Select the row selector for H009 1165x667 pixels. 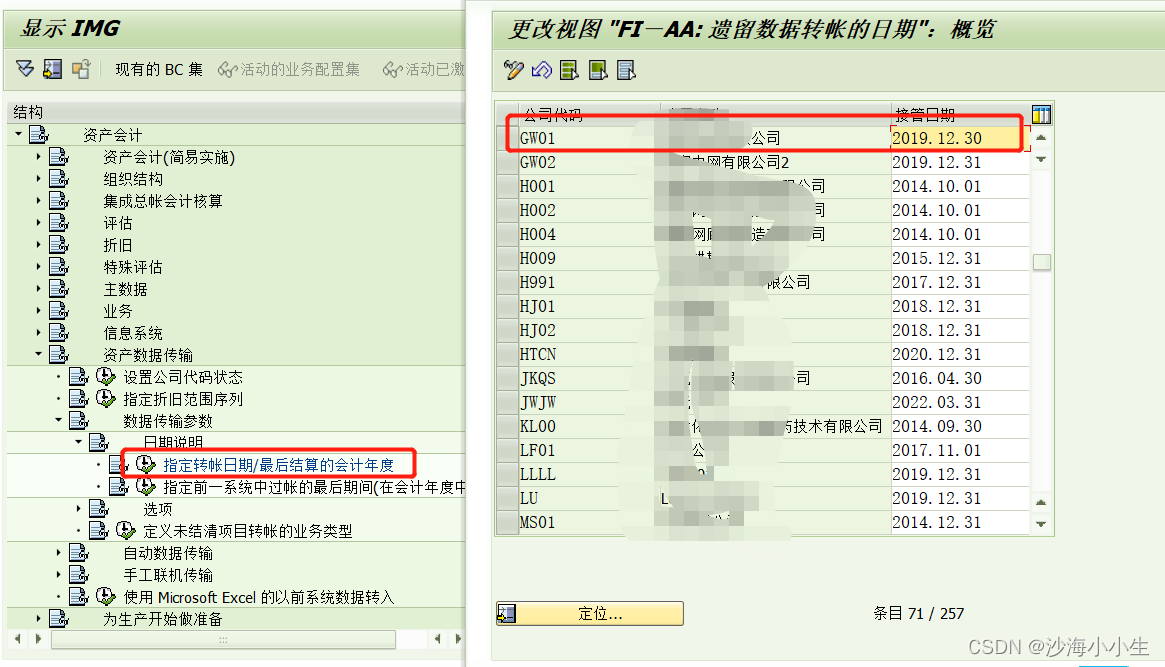pos(507,258)
